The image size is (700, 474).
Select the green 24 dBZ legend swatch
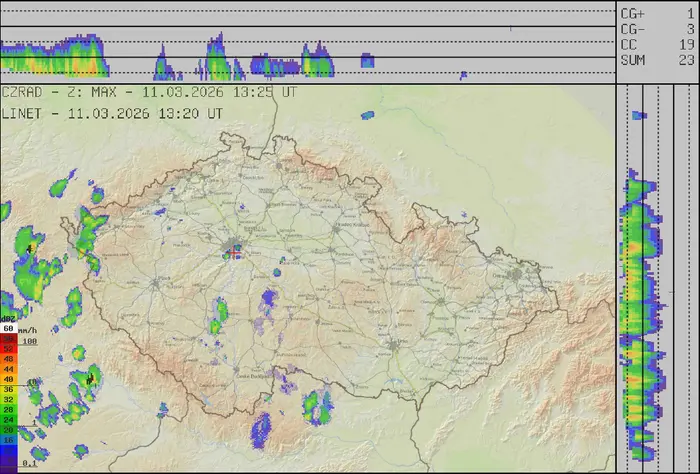(x=8, y=420)
